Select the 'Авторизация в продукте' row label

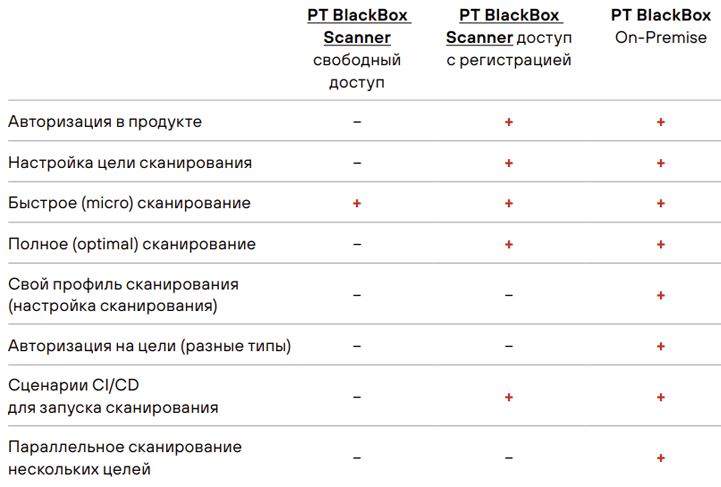105,122
